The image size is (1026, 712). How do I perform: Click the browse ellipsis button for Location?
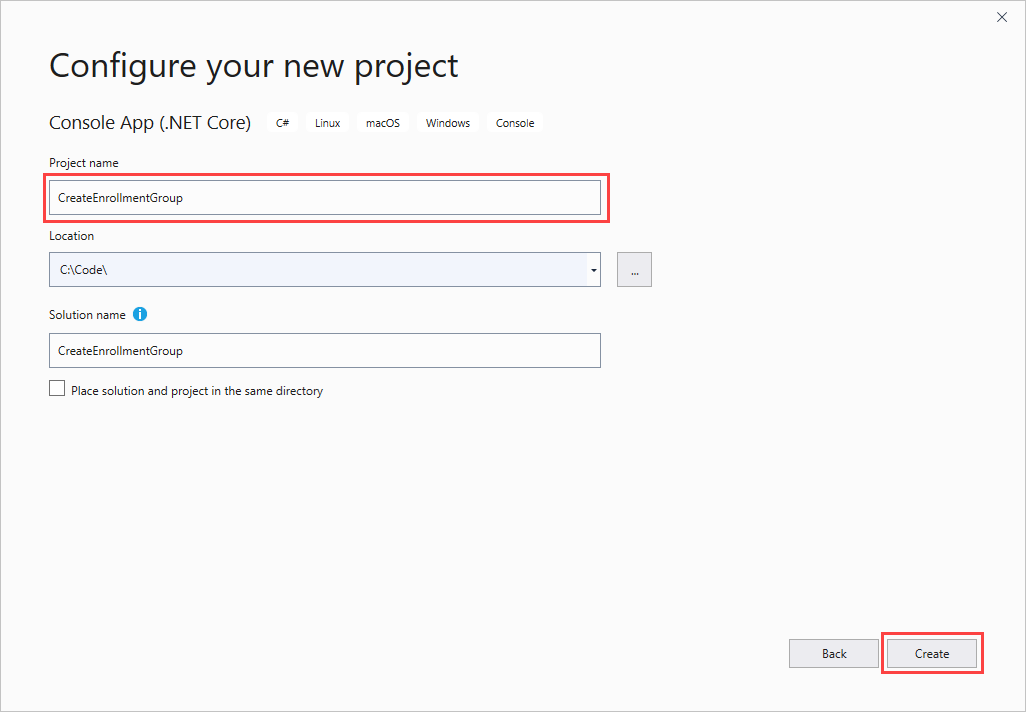tap(634, 270)
